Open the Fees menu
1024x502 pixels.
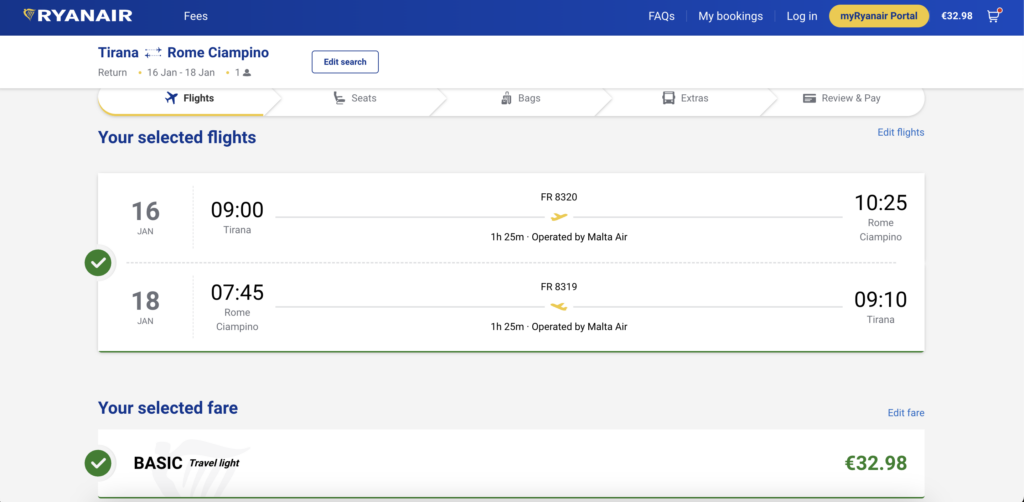pyautogui.click(x=196, y=16)
